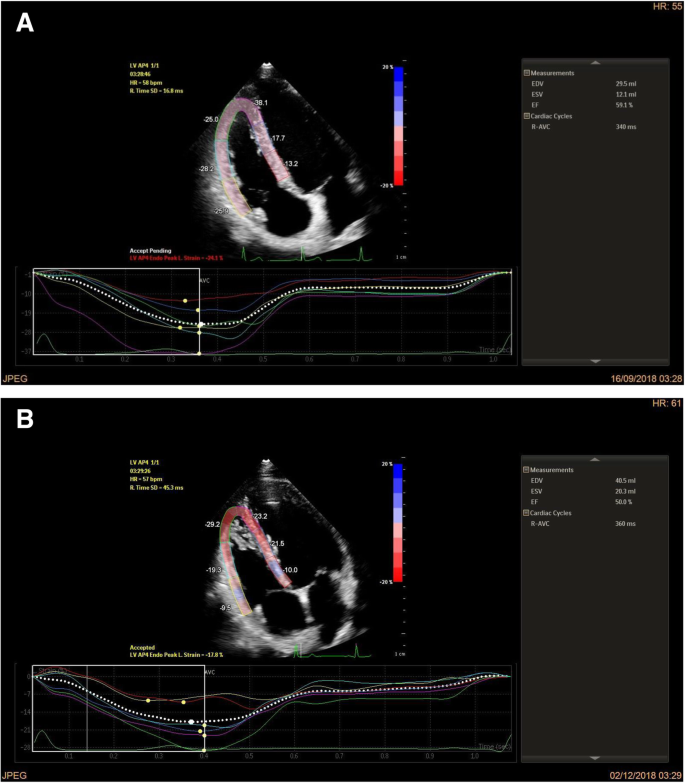Click the 03:28:46 time label

[x=140, y=74]
